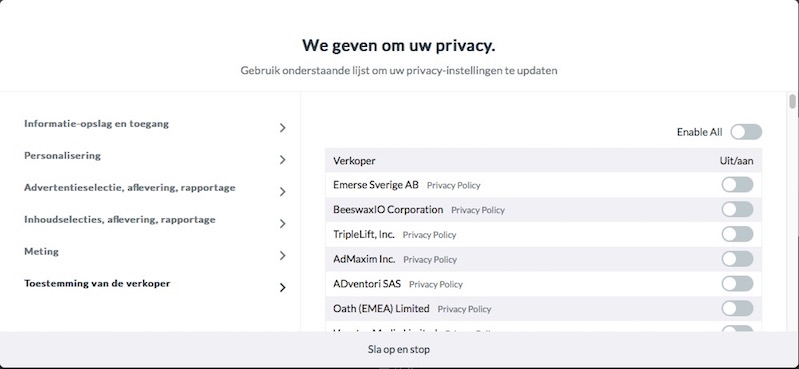Image resolution: width=799 pixels, height=369 pixels.
Task: Expand the Personalisering chevron arrow
Action: 283,160
